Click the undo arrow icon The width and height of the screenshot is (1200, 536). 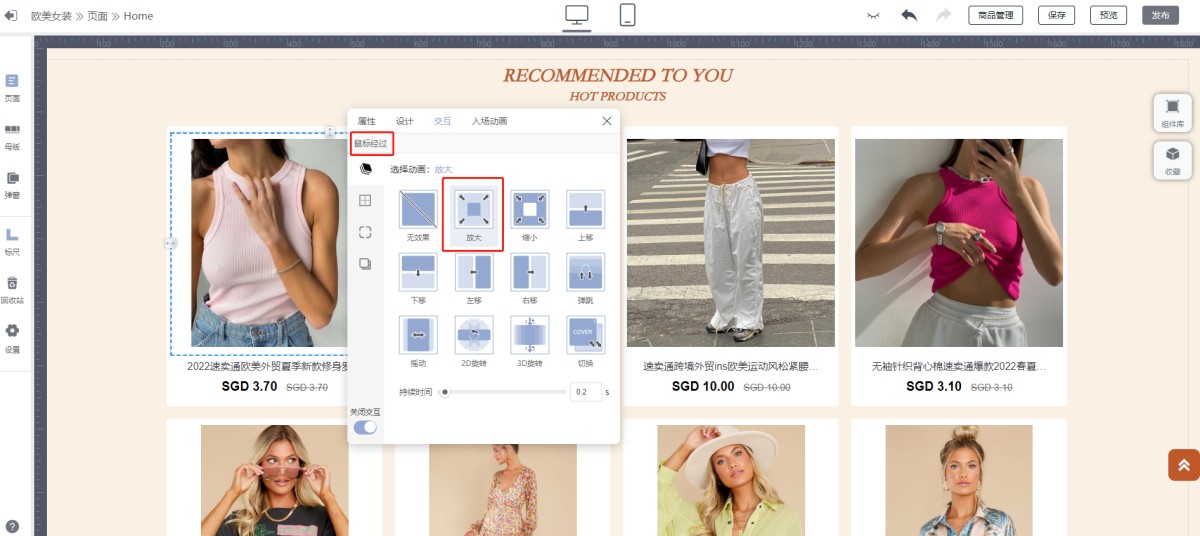[x=908, y=15]
